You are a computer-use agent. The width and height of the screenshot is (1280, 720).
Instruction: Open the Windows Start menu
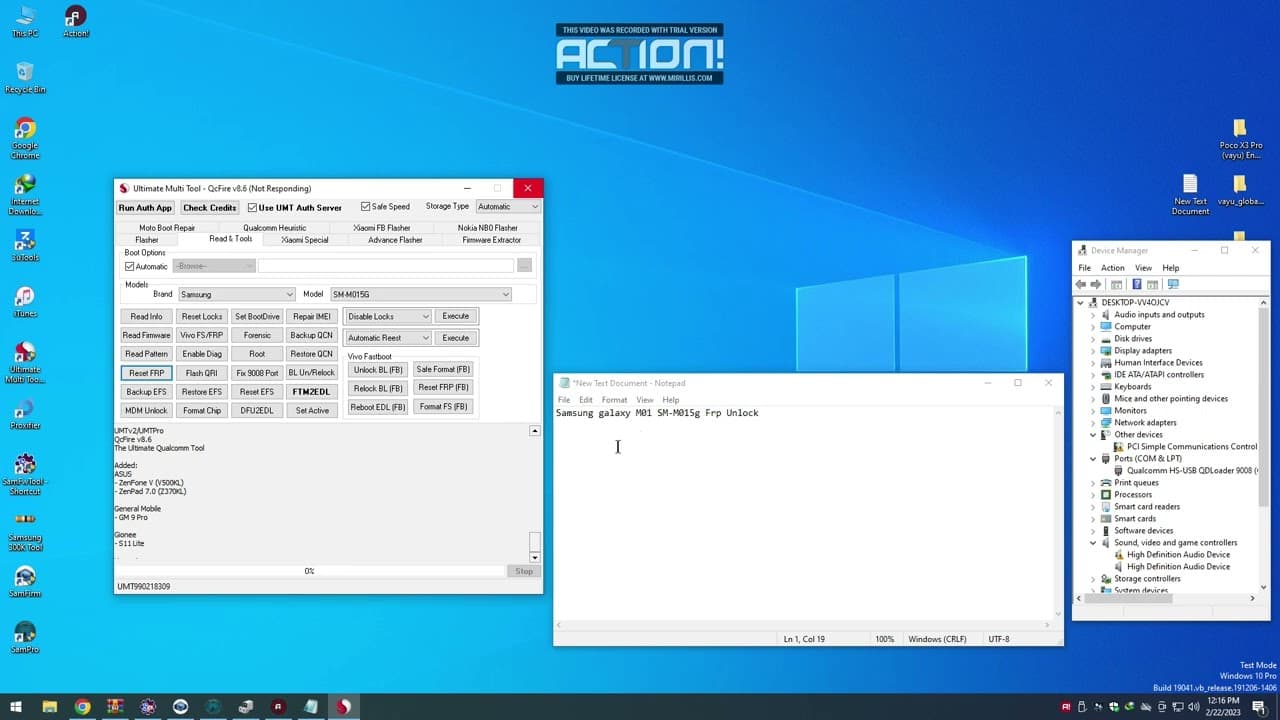pos(16,707)
